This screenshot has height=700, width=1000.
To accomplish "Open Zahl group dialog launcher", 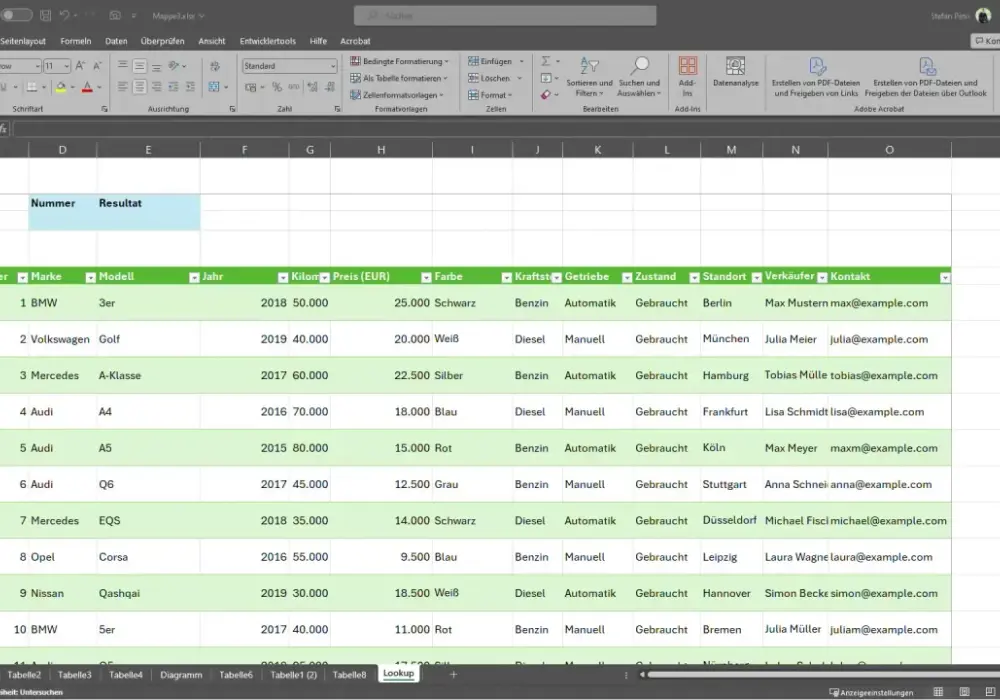I will click(x=337, y=109).
